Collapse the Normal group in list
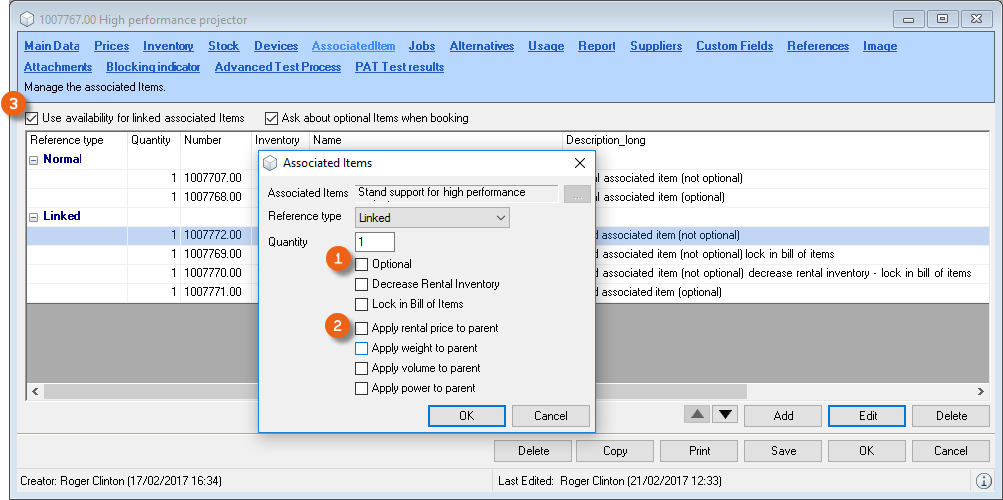Image resolution: width=1003 pixels, height=500 pixels. (34, 159)
